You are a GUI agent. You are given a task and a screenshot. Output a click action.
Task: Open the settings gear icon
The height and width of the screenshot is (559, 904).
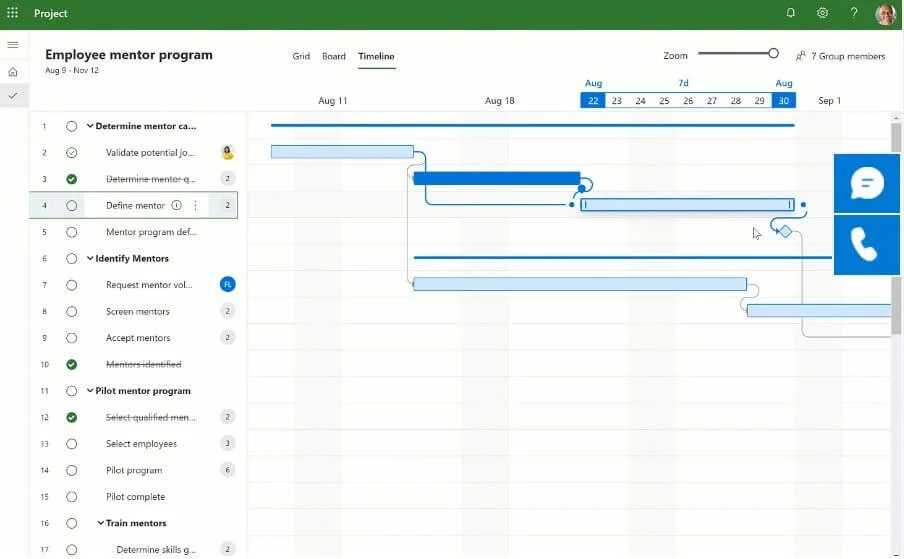coord(822,13)
